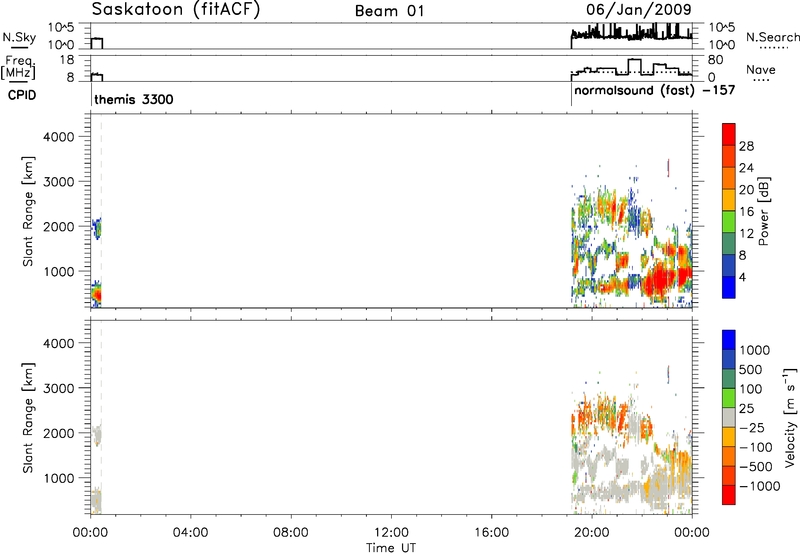The image size is (800, 554).
Task: Click the 'N.Search' legend label
Action: 772,37
